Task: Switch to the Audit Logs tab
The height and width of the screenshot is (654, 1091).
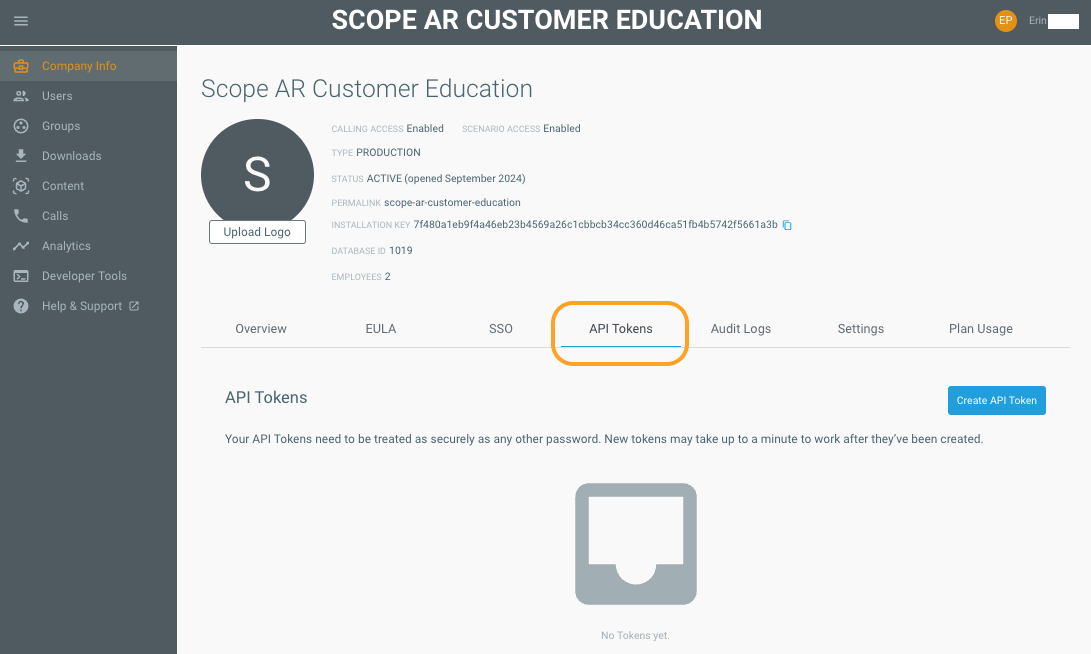Action: pos(740,328)
